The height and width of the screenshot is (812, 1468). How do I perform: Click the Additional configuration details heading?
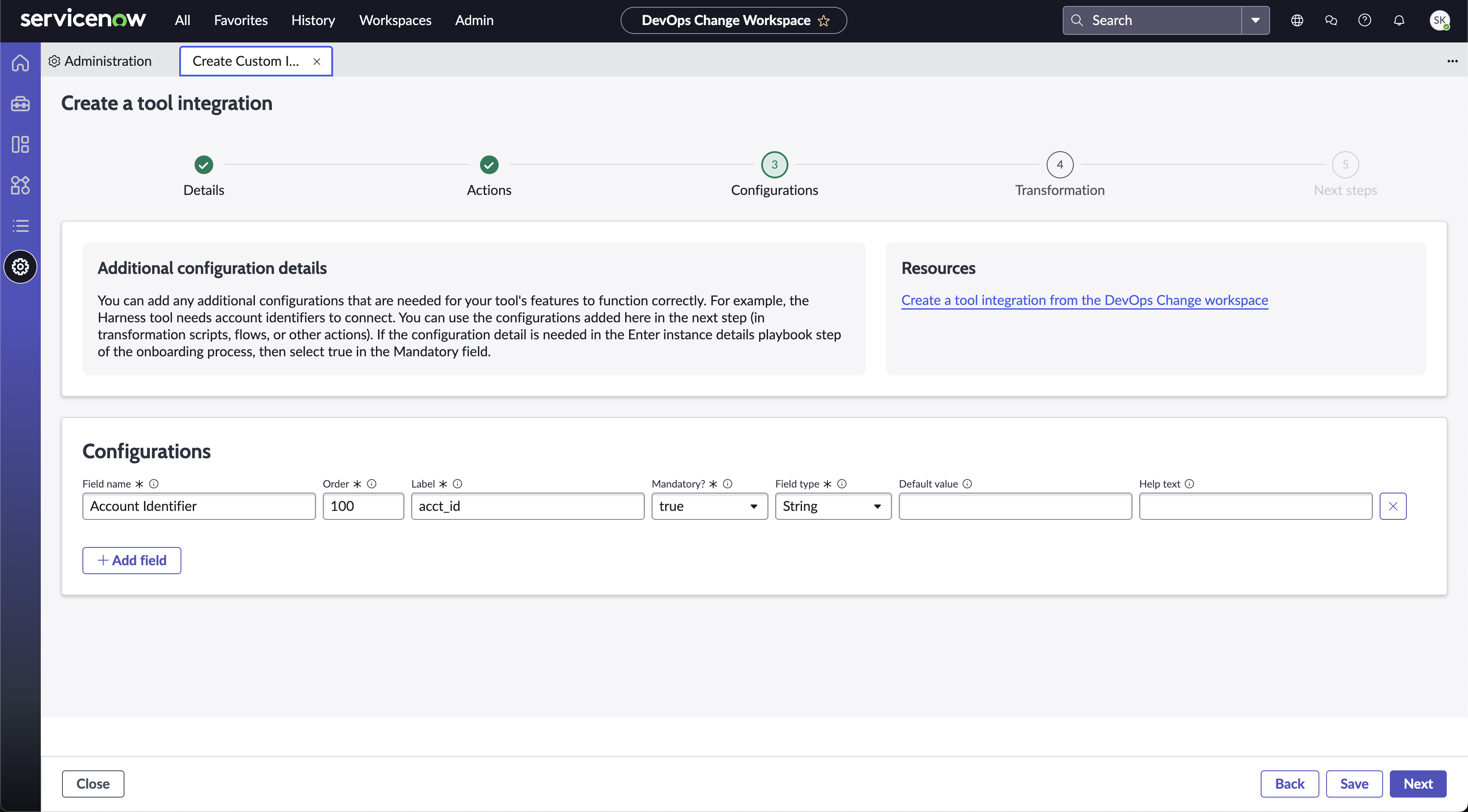(x=212, y=268)
